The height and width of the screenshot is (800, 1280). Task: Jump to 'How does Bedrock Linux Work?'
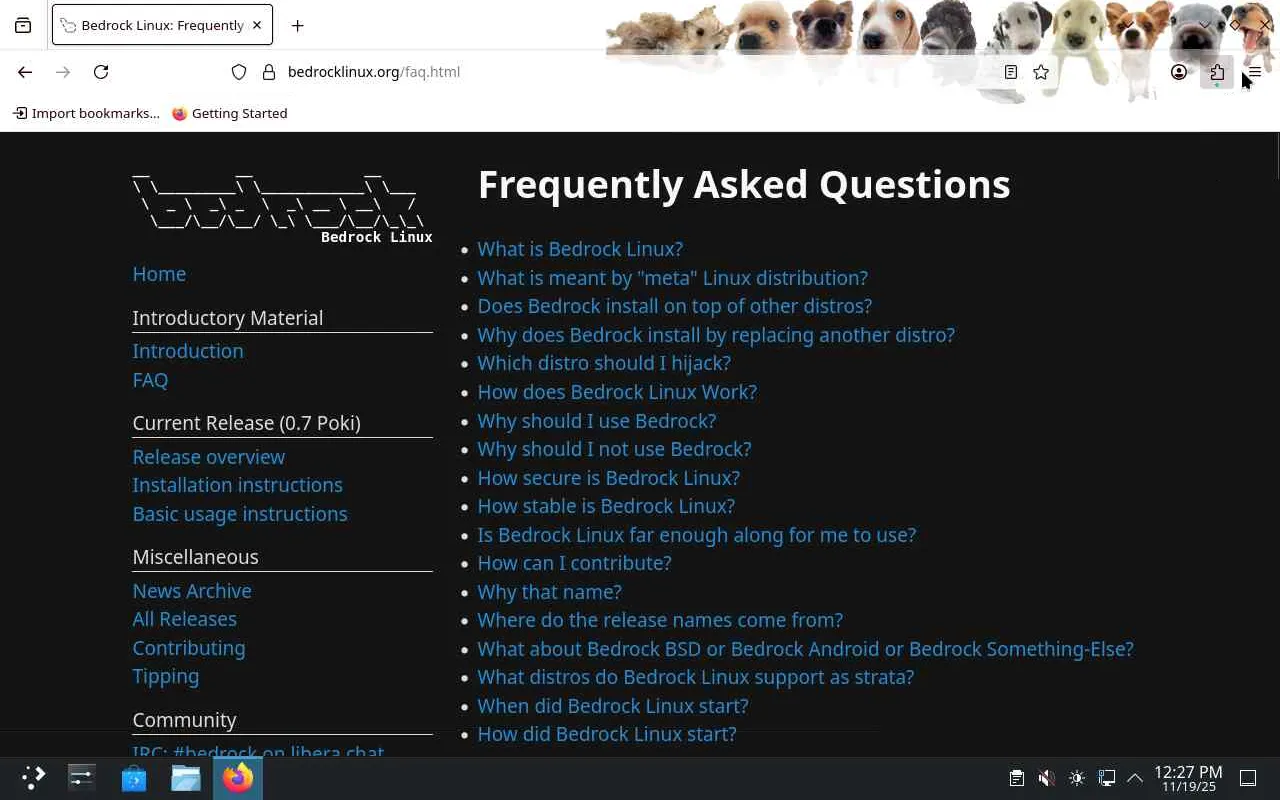pos(617,392)
